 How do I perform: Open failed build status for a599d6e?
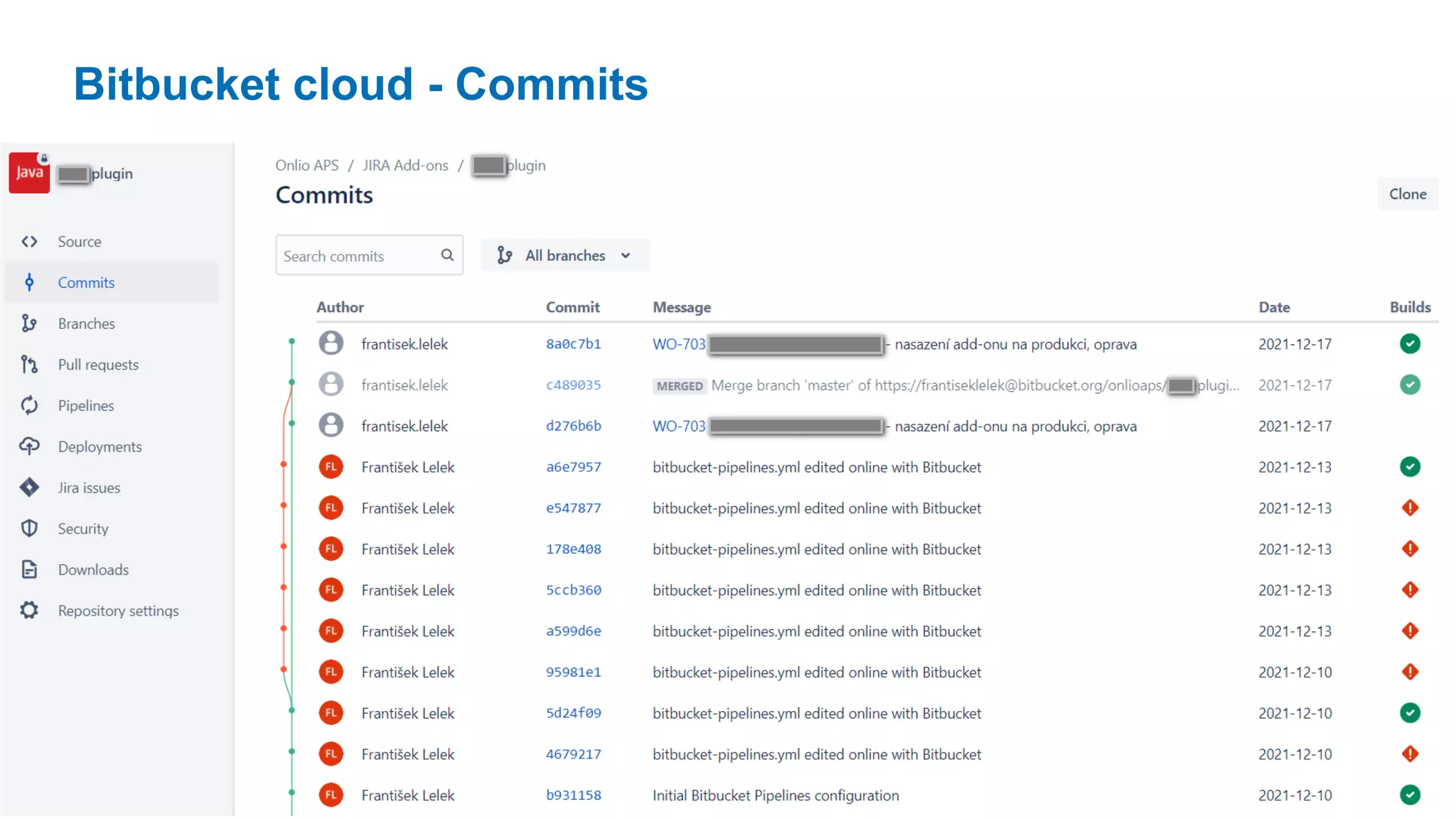1410,631
